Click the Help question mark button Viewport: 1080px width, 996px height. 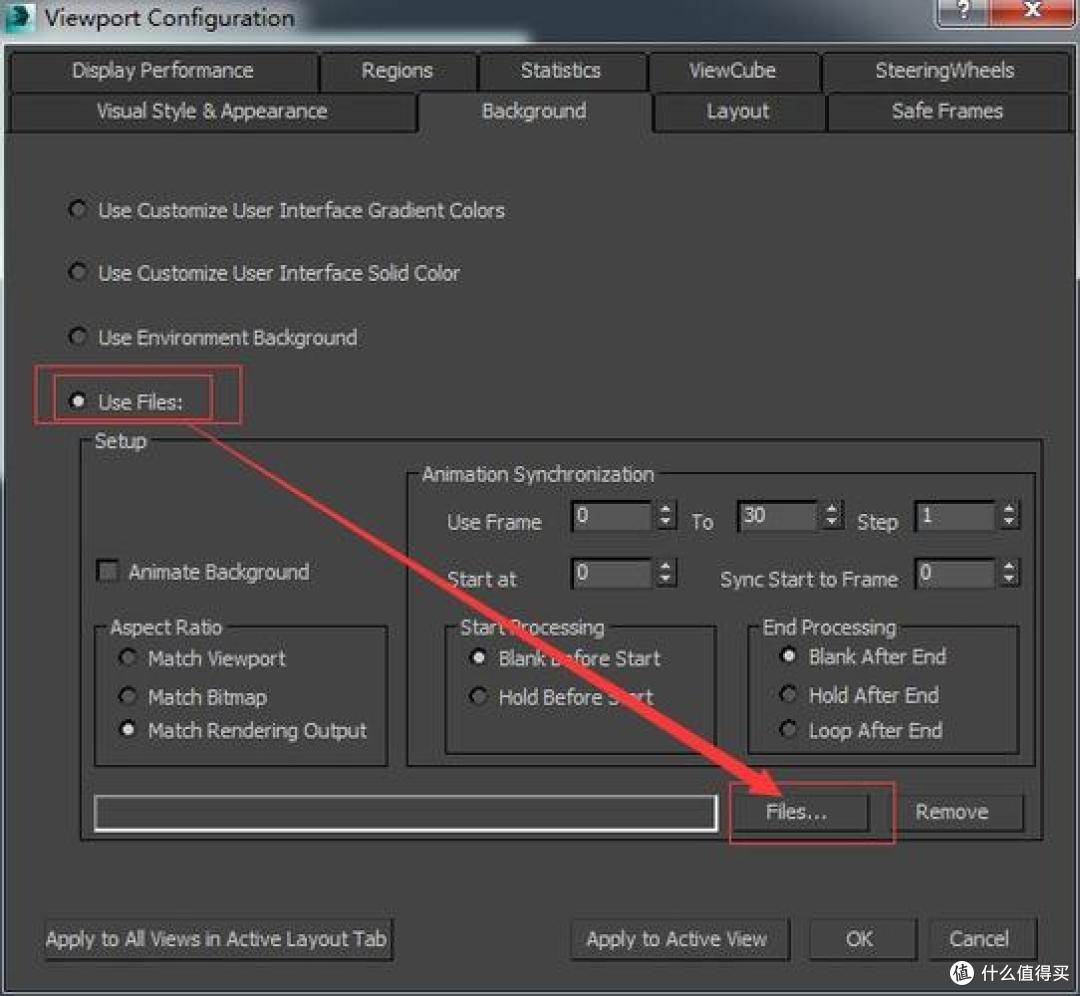coord(964,10)
